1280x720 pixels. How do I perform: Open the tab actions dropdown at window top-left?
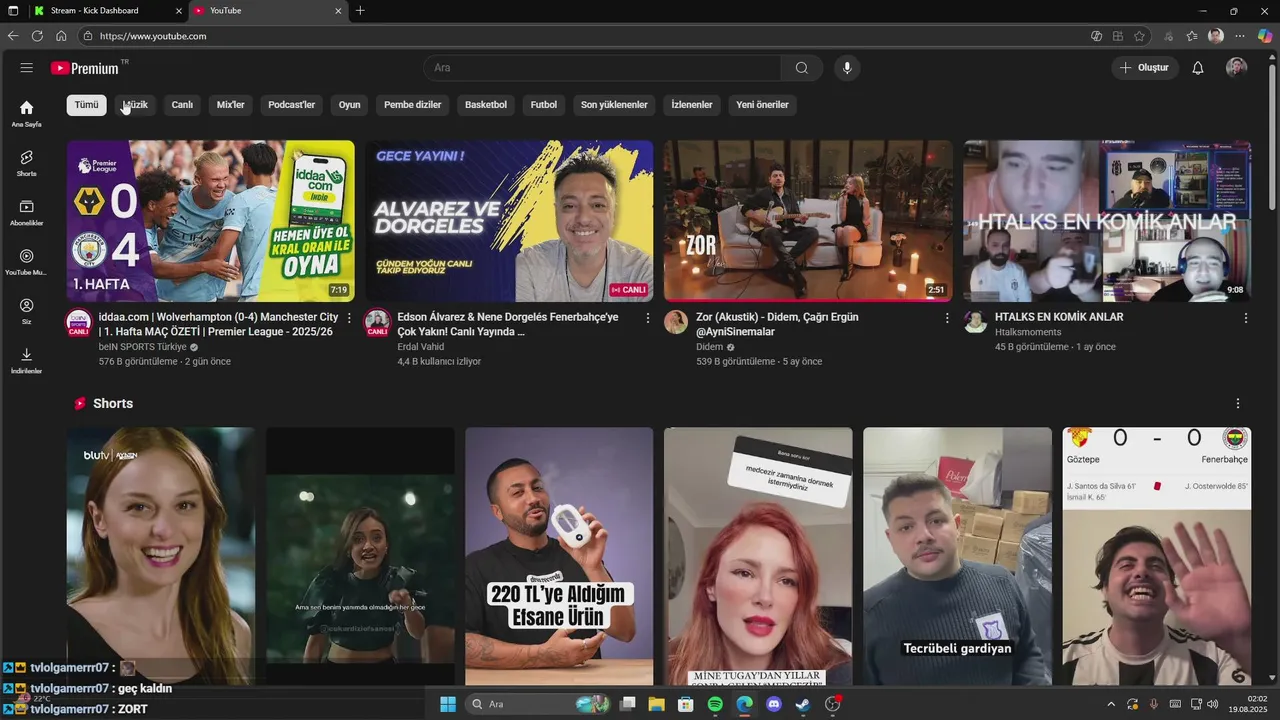[x=13, y=11]
